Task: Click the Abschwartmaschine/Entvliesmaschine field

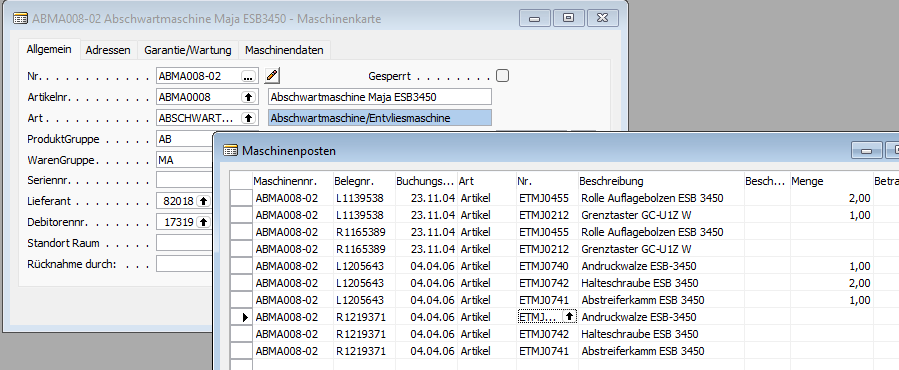Action: (x=380, y=118)
